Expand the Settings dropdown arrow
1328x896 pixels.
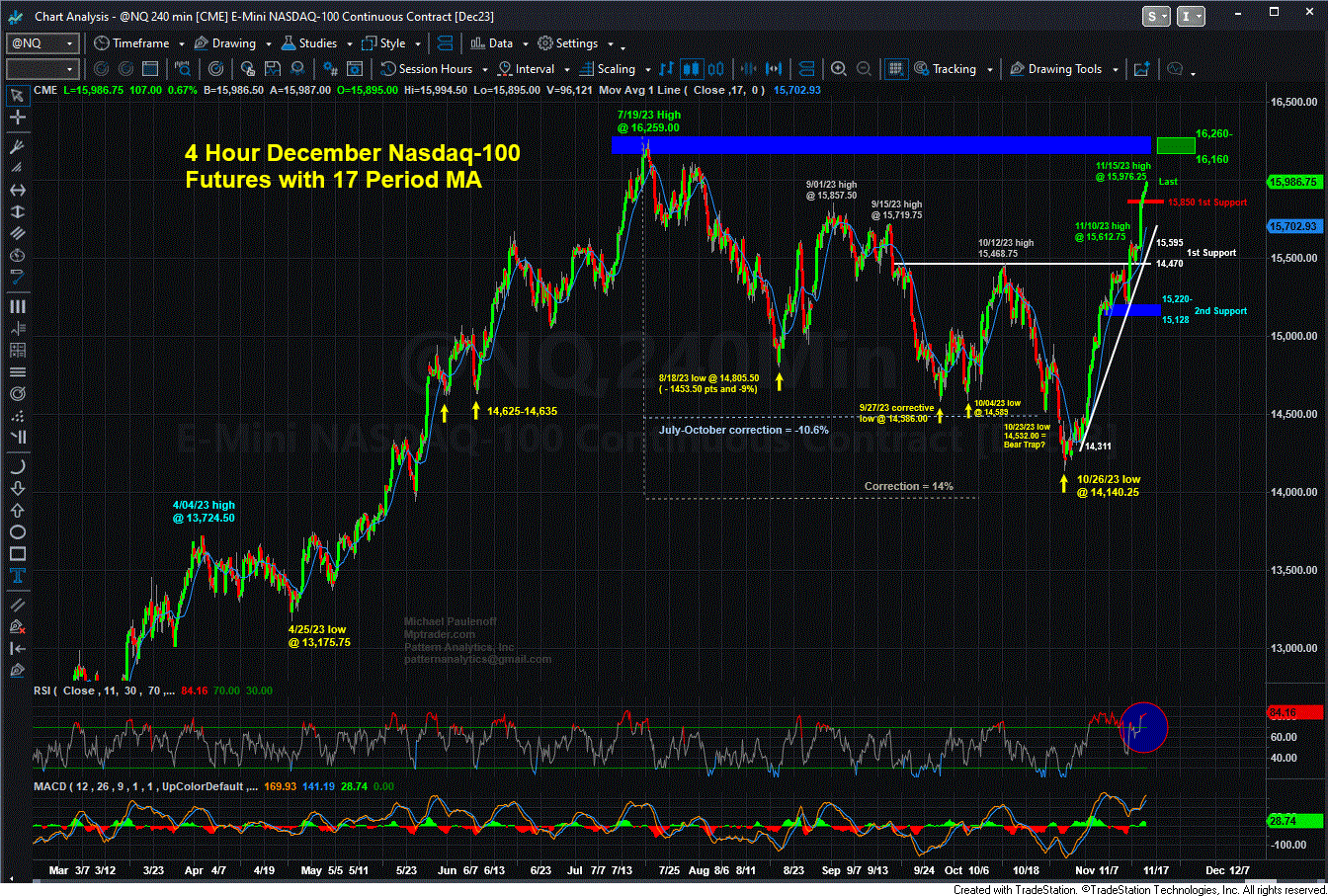point(609,44)
